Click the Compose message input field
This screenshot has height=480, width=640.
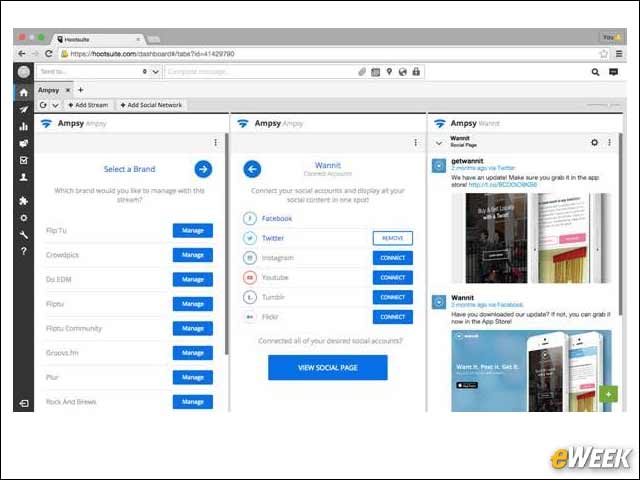click(260, 72)
